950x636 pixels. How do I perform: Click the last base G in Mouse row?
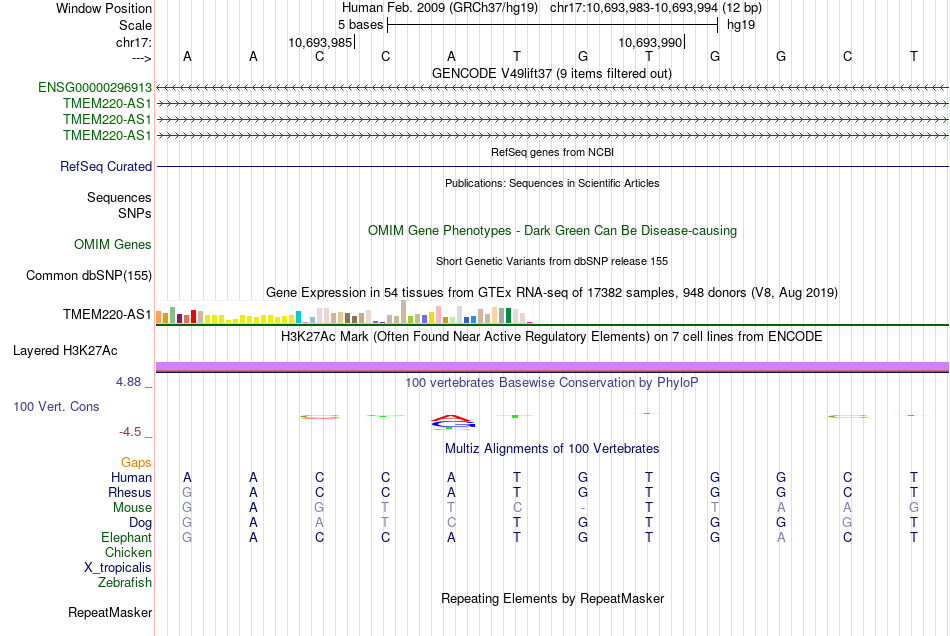coord(914,508)
